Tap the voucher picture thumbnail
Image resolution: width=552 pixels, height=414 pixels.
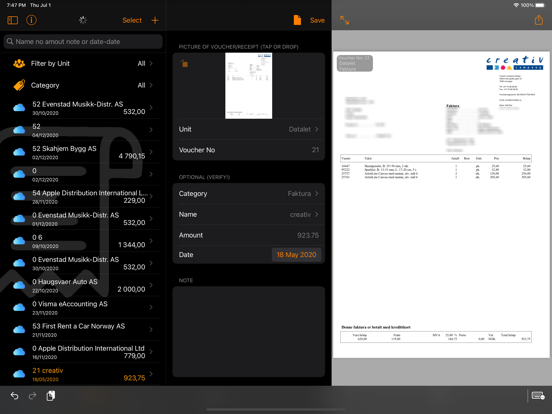coord(249,86)
